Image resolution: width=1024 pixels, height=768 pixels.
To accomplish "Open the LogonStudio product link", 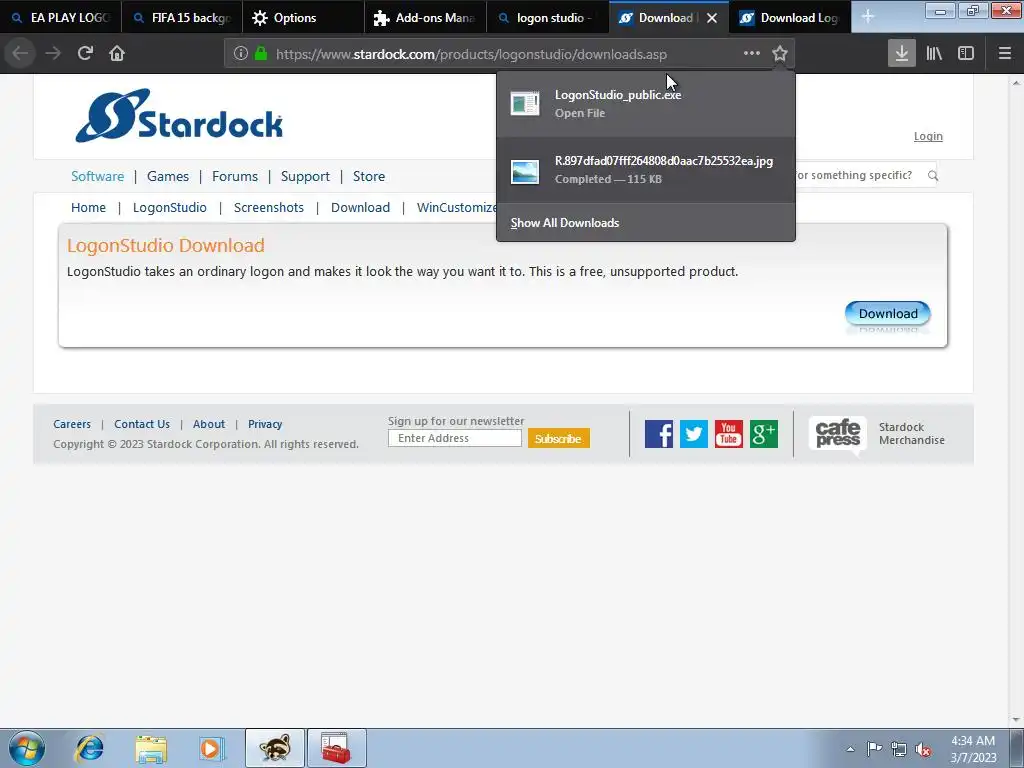I will (x=170, y=208).
